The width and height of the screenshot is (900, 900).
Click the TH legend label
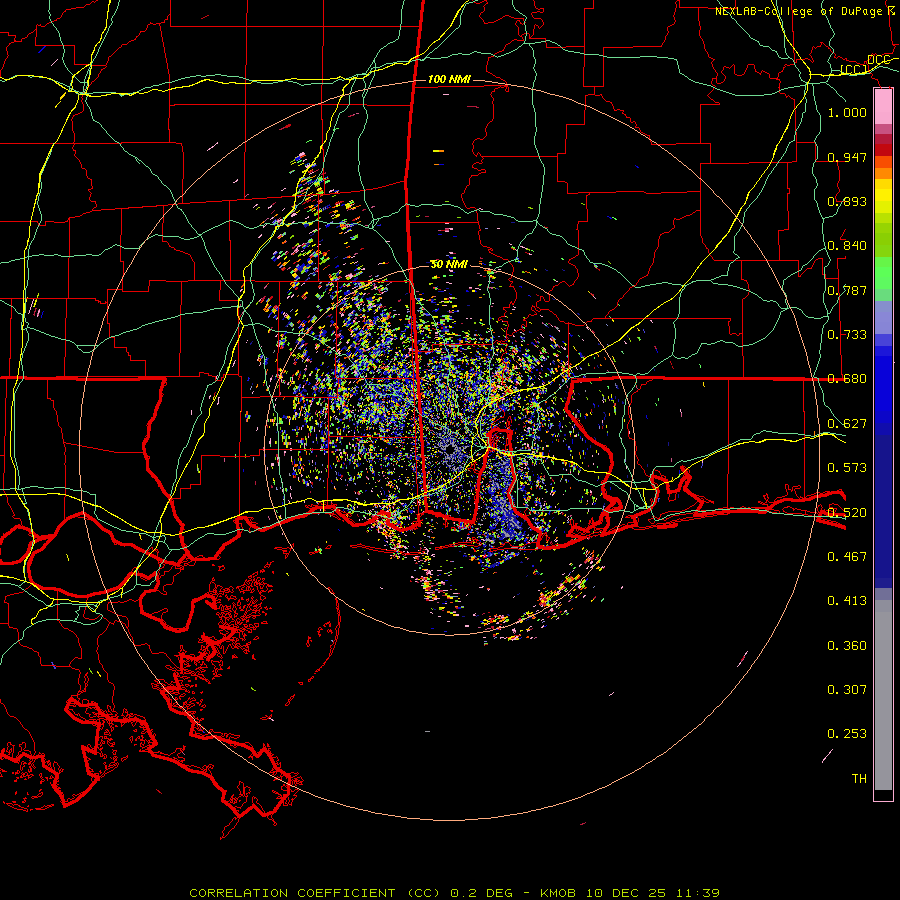point(859,779)
